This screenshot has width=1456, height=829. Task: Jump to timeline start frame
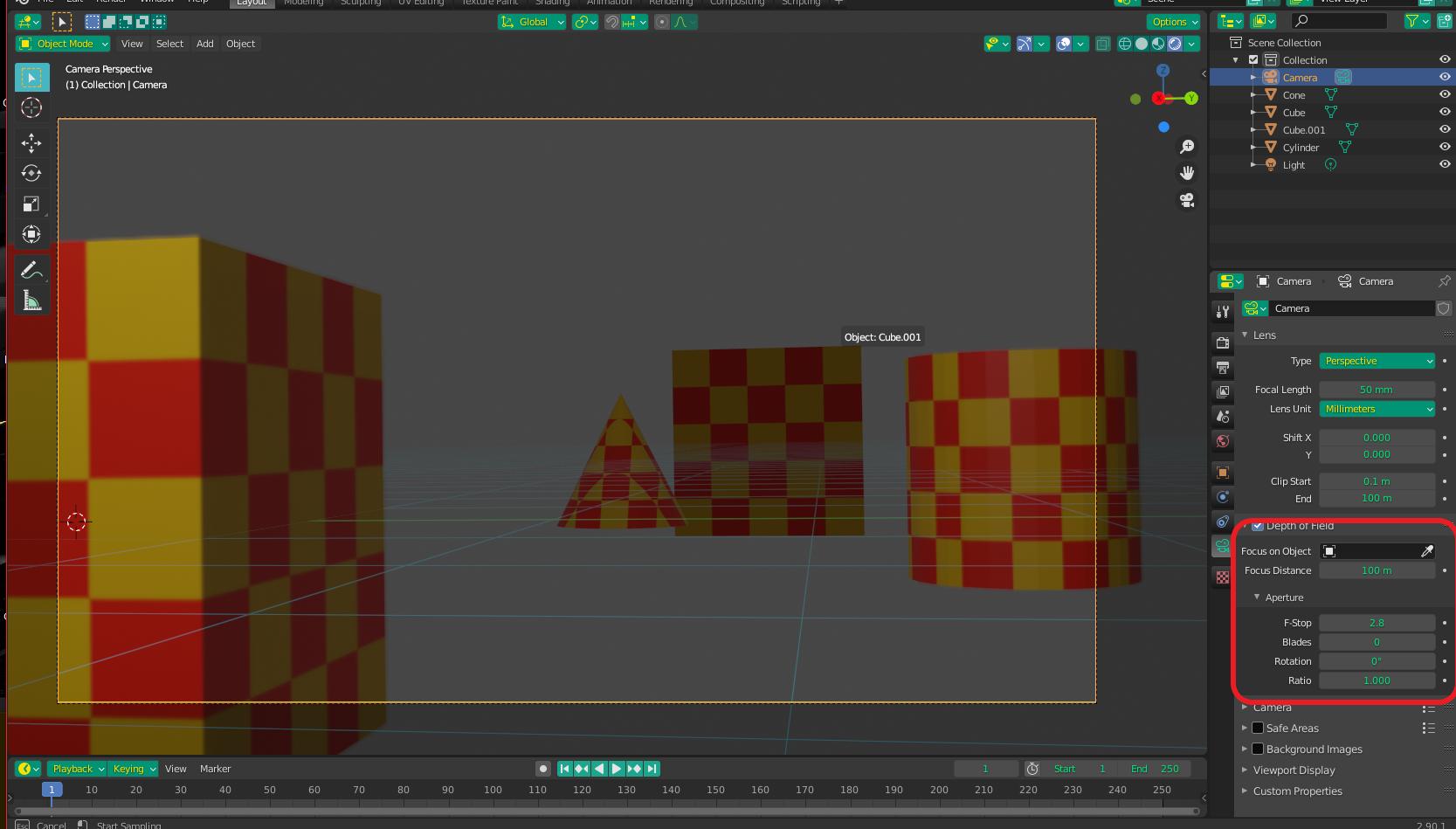(x=564, y=769)
